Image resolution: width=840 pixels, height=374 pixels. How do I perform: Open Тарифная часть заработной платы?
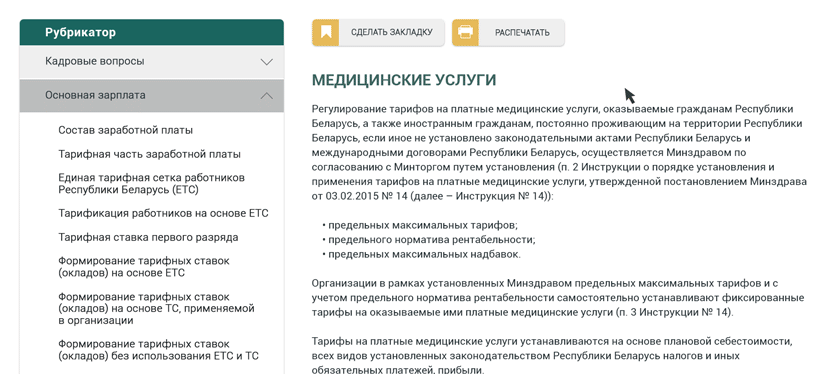pyautogui.click(x=149, y=154)
